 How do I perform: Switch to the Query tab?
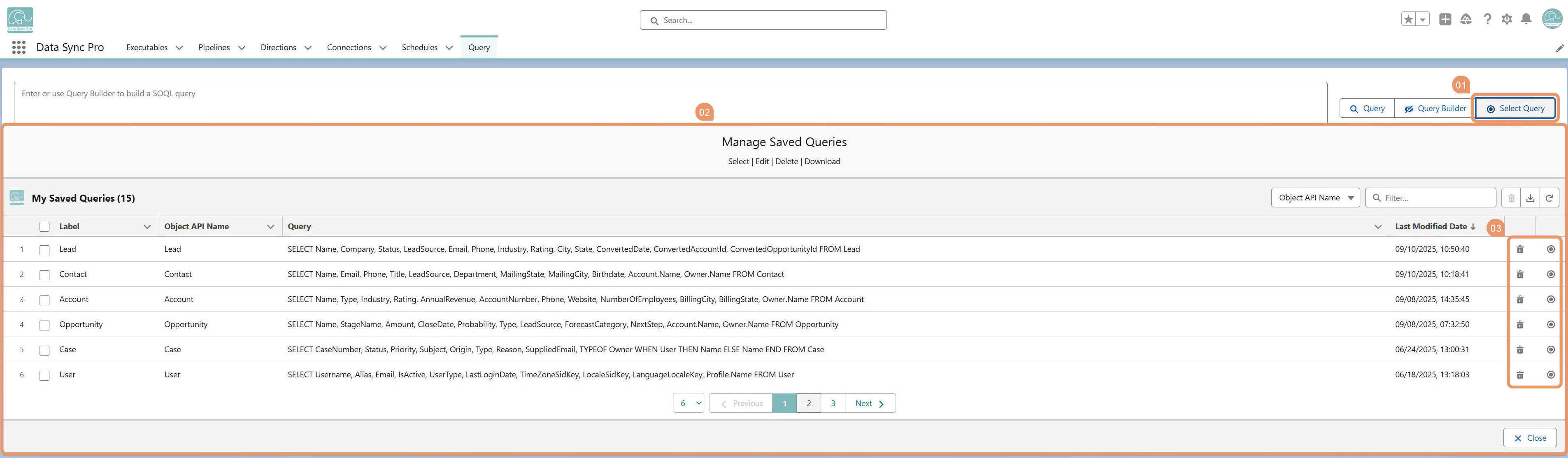(479, 47)
